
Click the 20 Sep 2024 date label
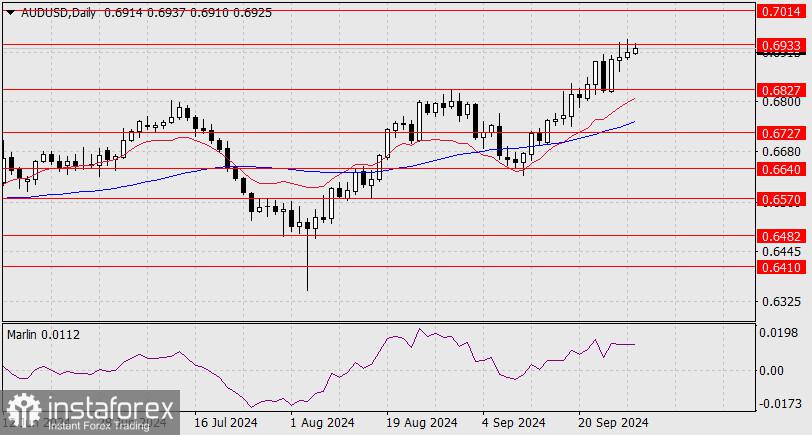pyautogui.click(x=614, y=423)
